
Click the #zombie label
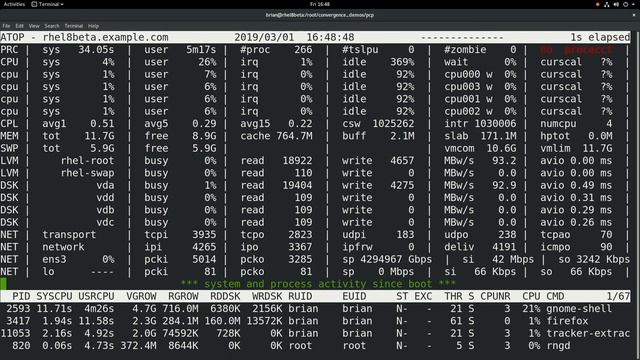click(465, 50)
